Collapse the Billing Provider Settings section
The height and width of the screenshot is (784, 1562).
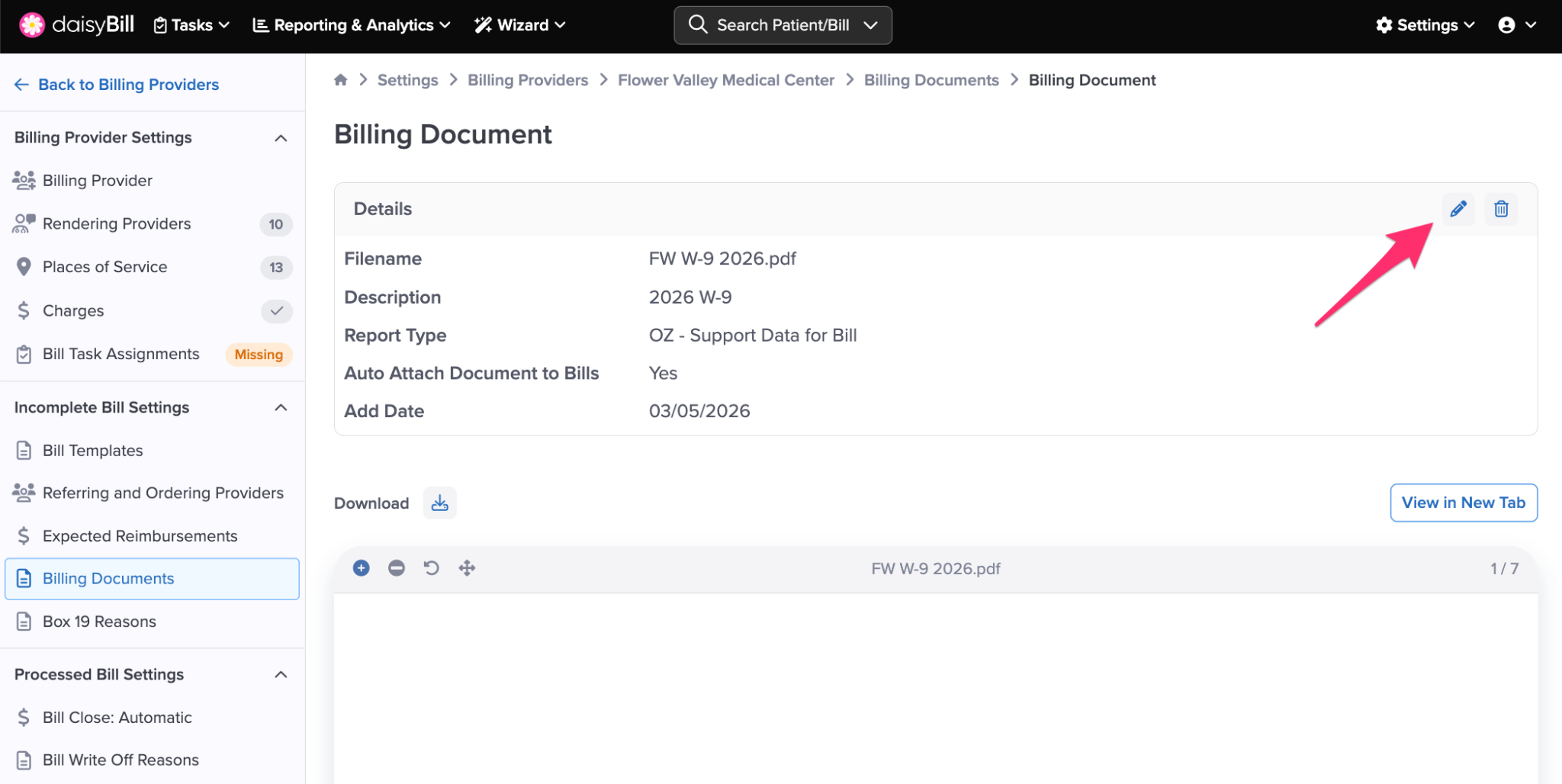click(x=281, y=138)
